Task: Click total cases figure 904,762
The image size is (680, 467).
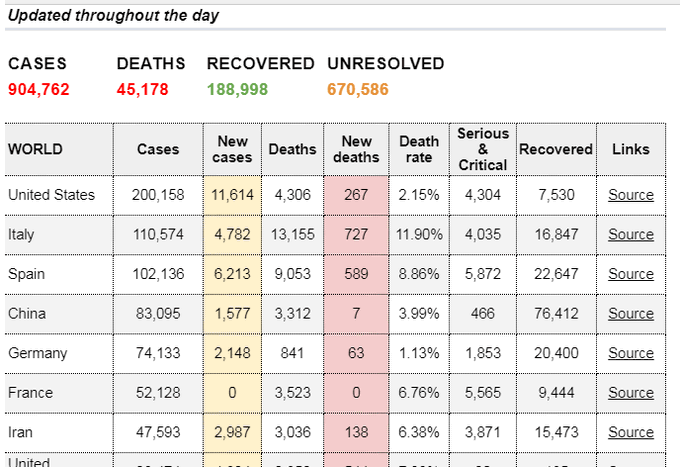Action: [39, 90]
